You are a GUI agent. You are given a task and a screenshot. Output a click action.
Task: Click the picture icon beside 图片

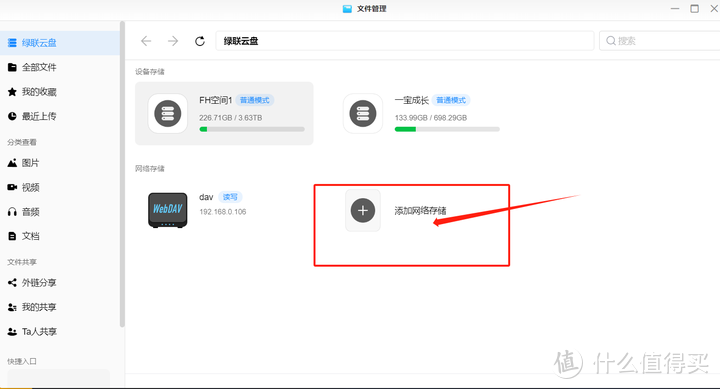[x=12, y=163]
